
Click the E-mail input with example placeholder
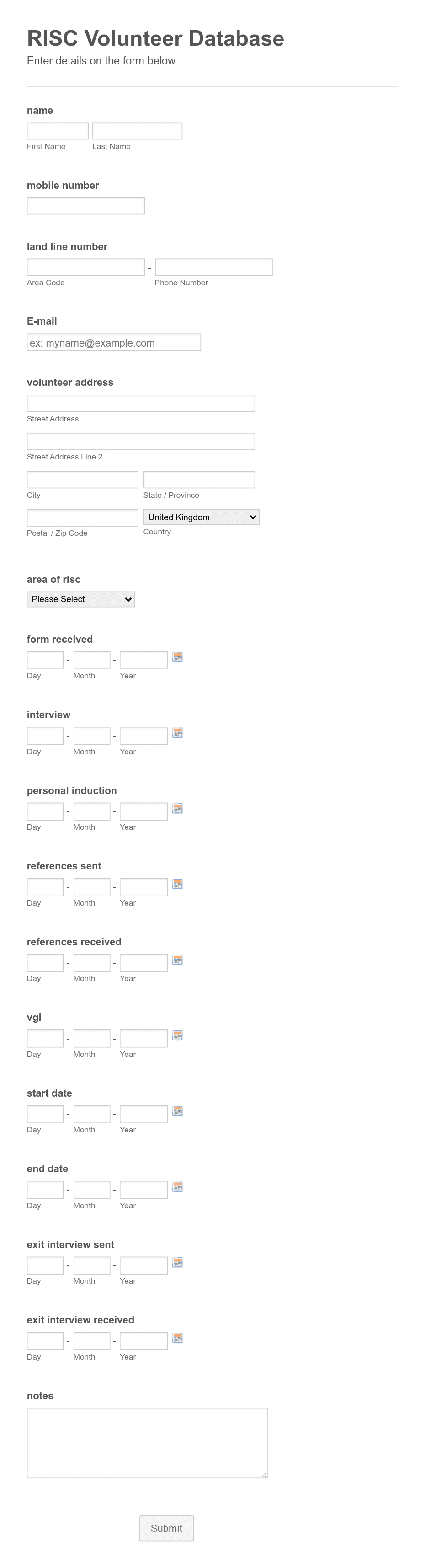point(114,342)
